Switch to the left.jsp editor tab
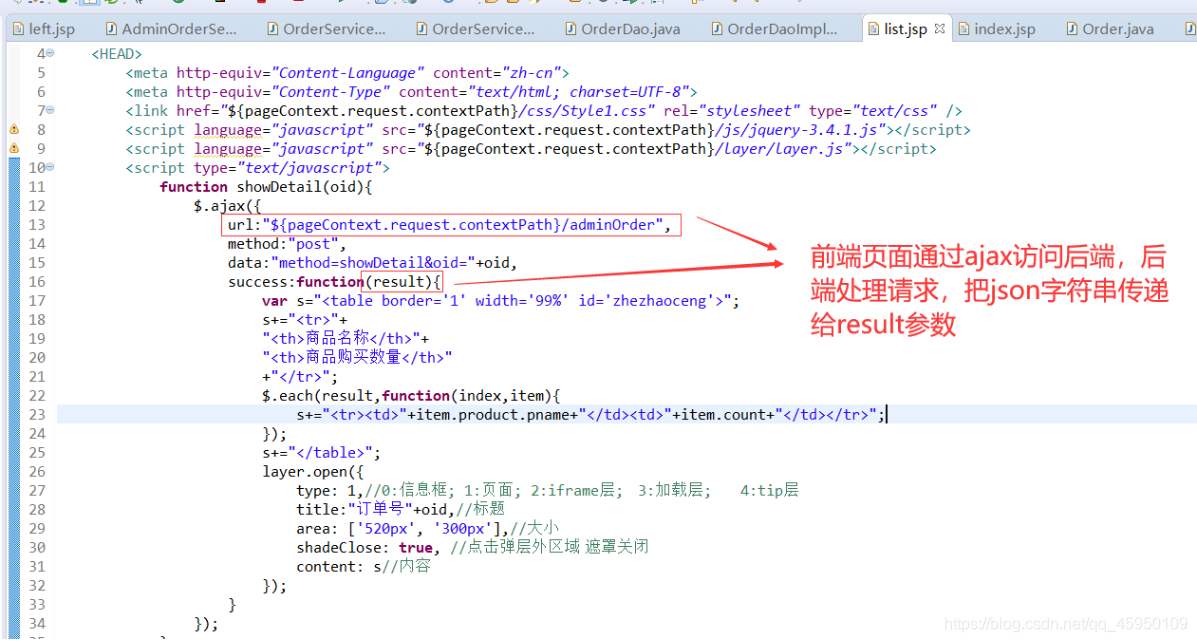1197x642 pixels. pos(51,30)
